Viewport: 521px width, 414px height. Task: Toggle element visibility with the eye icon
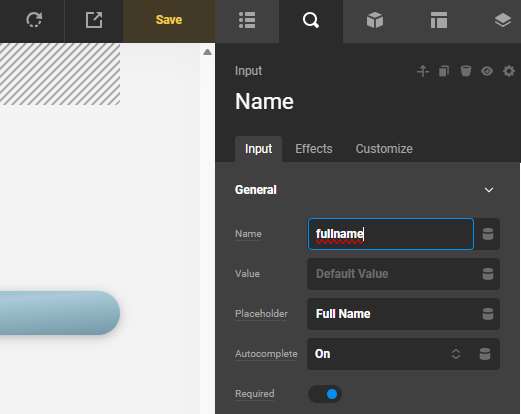487,71
